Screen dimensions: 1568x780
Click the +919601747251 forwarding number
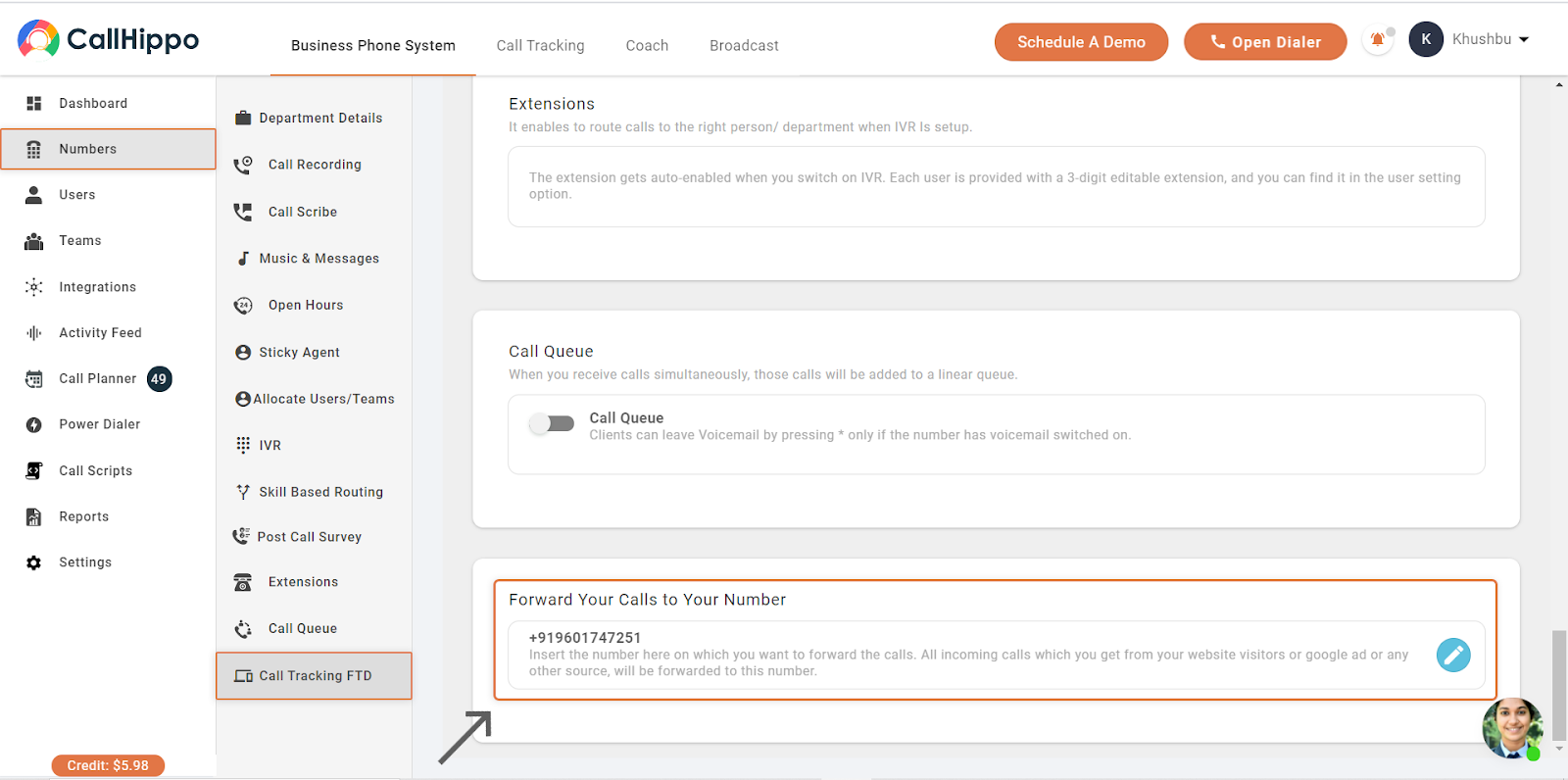pyautogui.click(x=585, y=638)
